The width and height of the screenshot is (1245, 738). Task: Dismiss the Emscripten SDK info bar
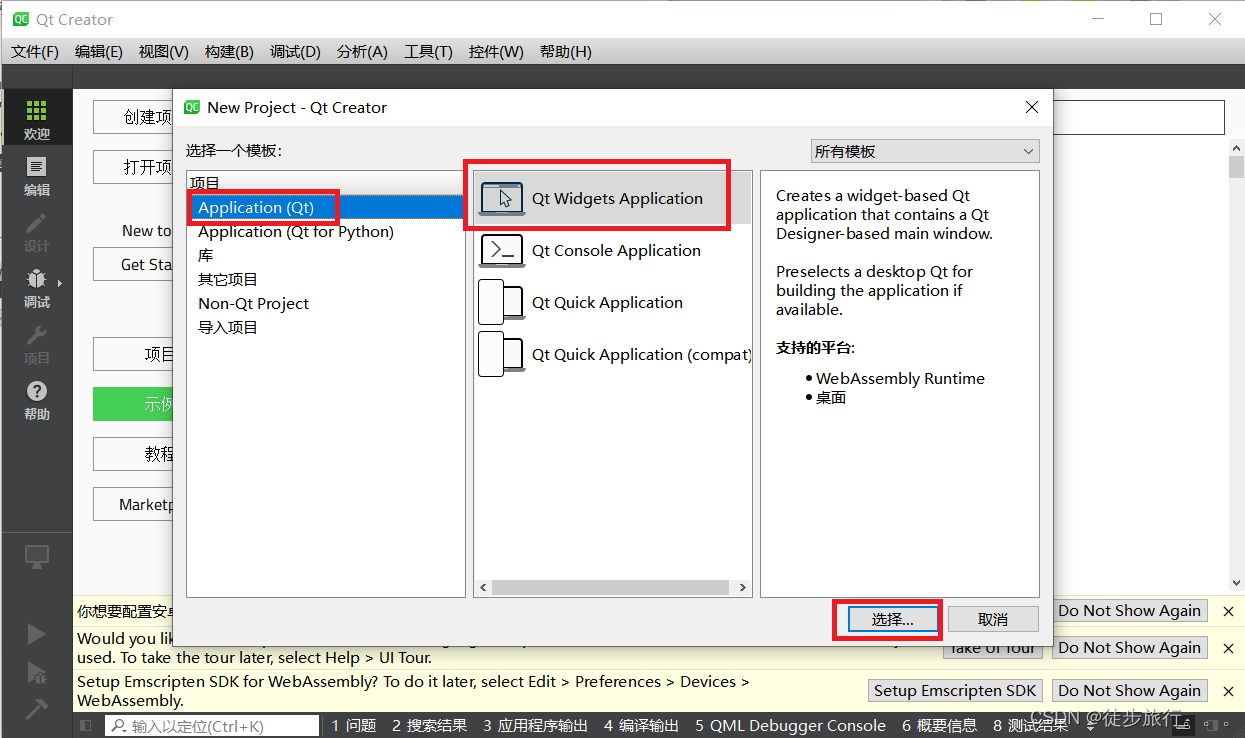tap(1227, 690)
